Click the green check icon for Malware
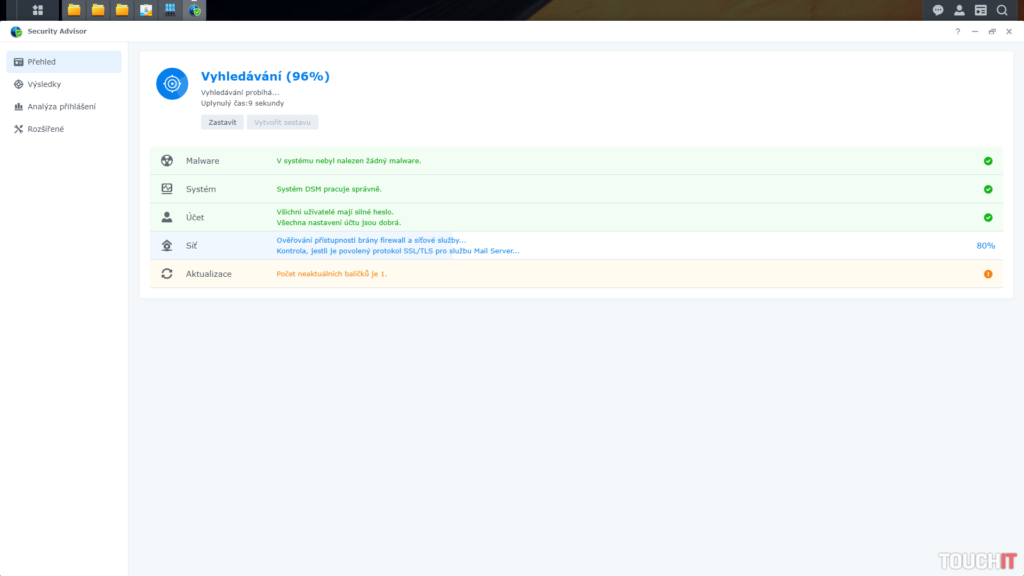1024x576 pixels. 988,161
